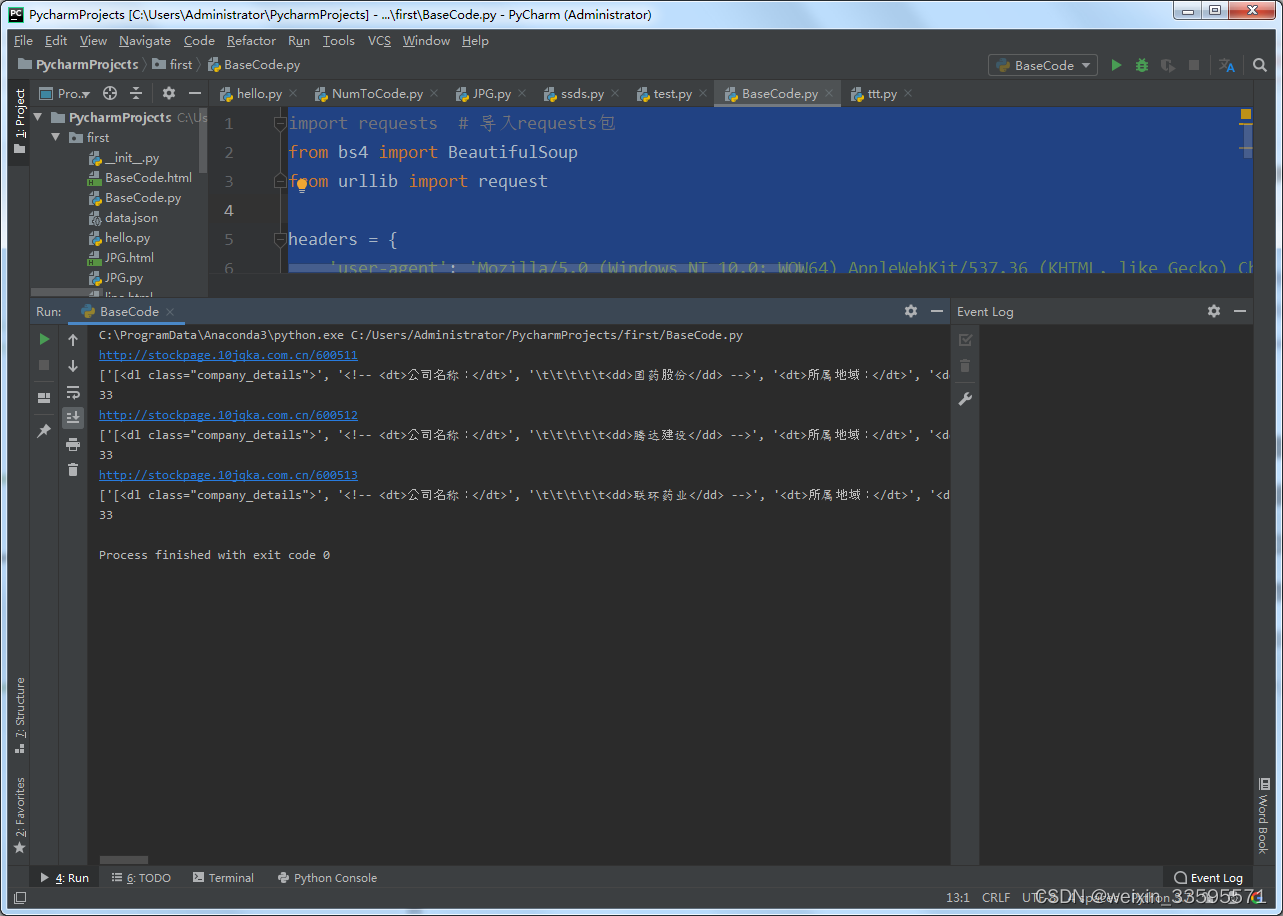The image size is (1283, 916).
Task: Click the Run console horizontal scrollbar
Action: point(124,860)
